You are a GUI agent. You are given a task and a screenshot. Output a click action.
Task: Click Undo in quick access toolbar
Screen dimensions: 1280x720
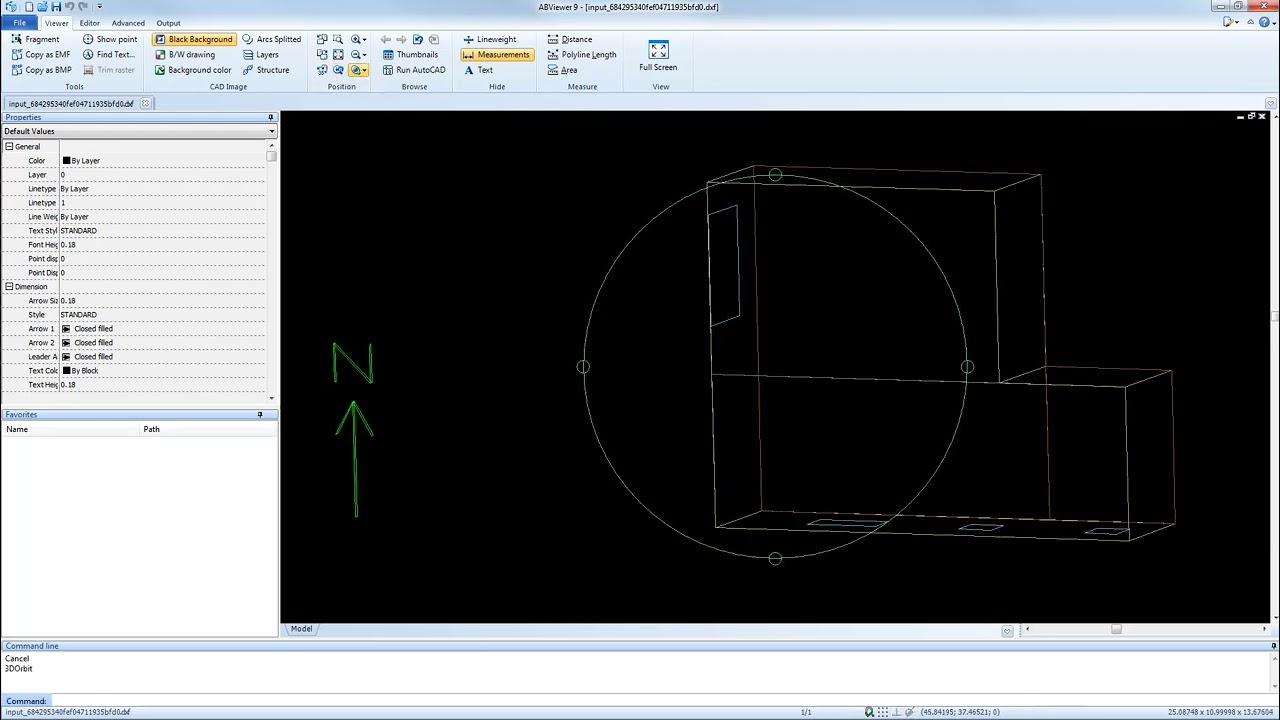coord(69,7)
